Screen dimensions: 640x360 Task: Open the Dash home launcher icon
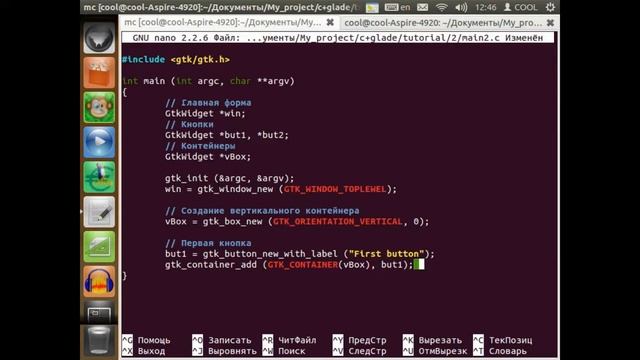click(99, 38)
